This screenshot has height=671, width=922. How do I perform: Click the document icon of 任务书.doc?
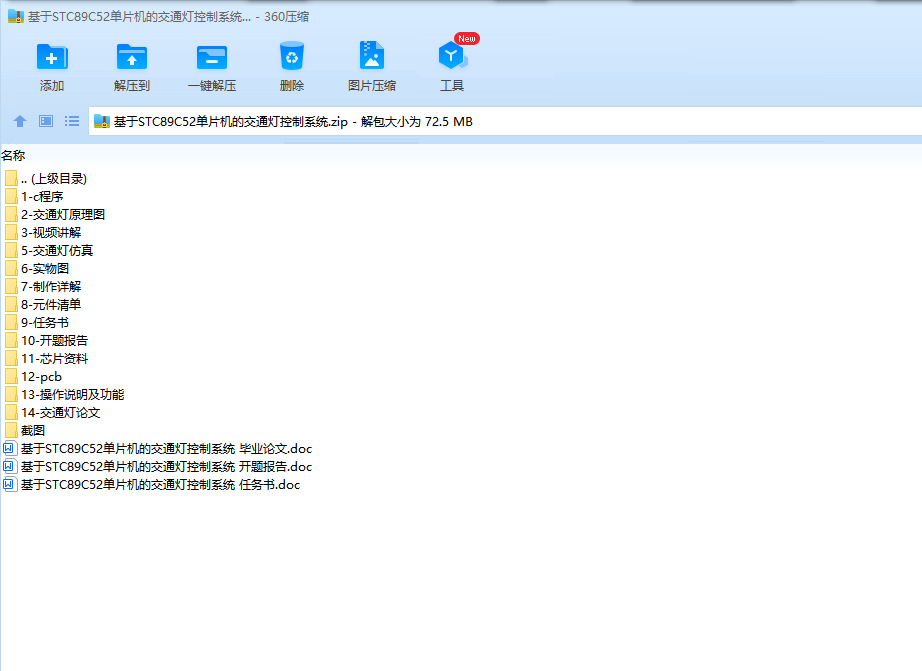click(9, 485)
